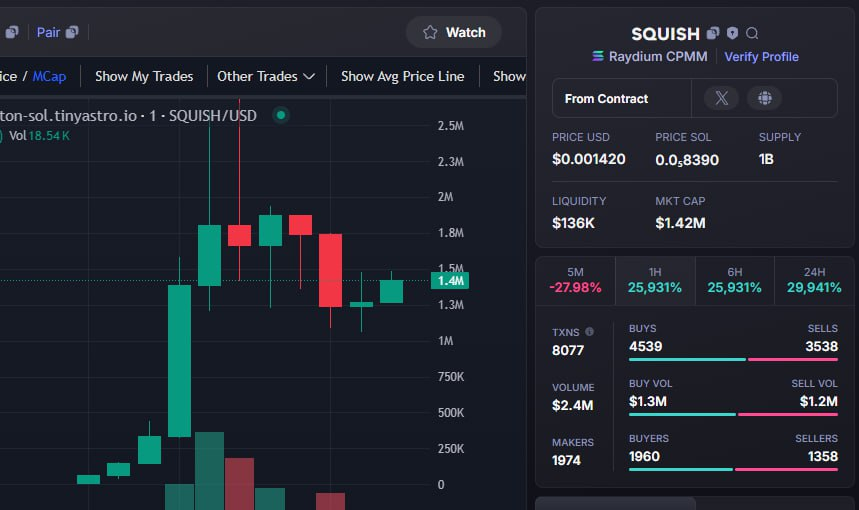The width and height of the screenshot is (859, 510).
Task: Expand the Other Trades dropdown
Action: [x=266, y=76]
